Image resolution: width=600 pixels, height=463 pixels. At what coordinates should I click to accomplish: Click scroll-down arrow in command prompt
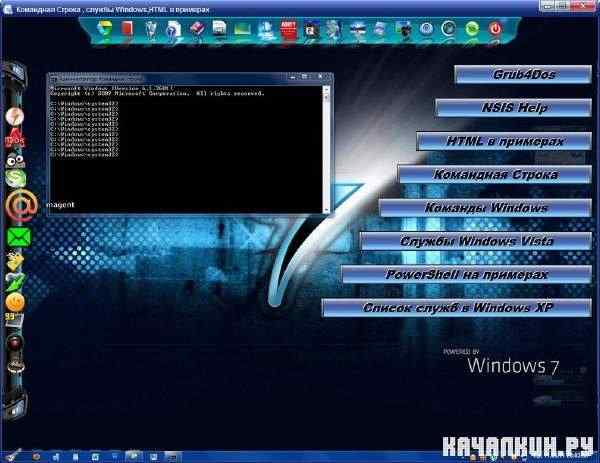click(326, 209)
